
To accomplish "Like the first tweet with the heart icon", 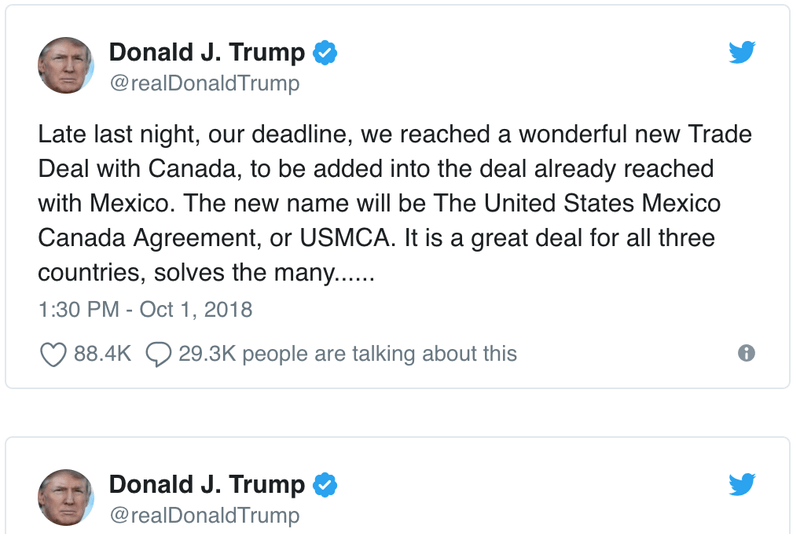I will (53, 353).
